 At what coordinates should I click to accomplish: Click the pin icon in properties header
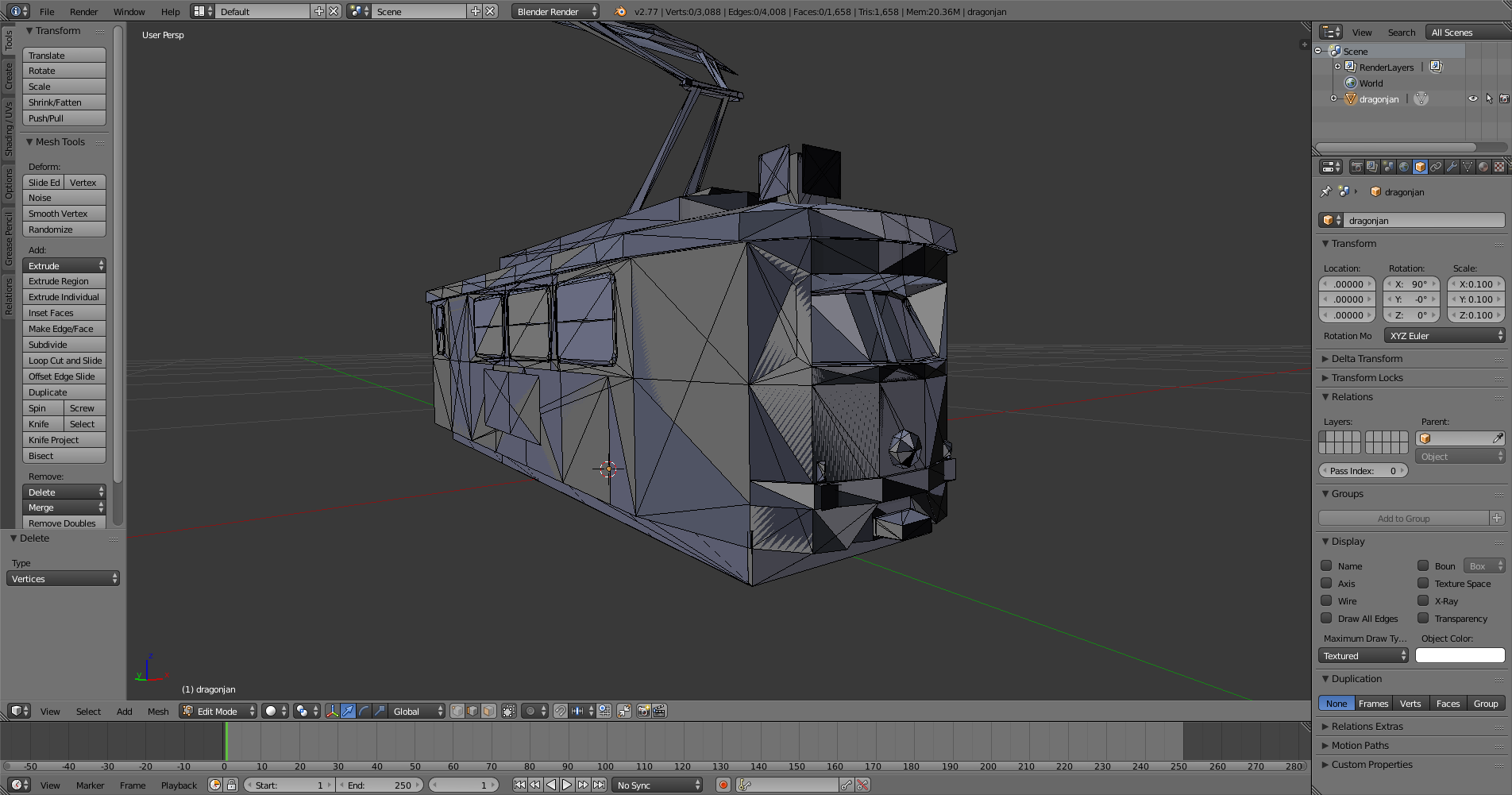coord(1325,191)
